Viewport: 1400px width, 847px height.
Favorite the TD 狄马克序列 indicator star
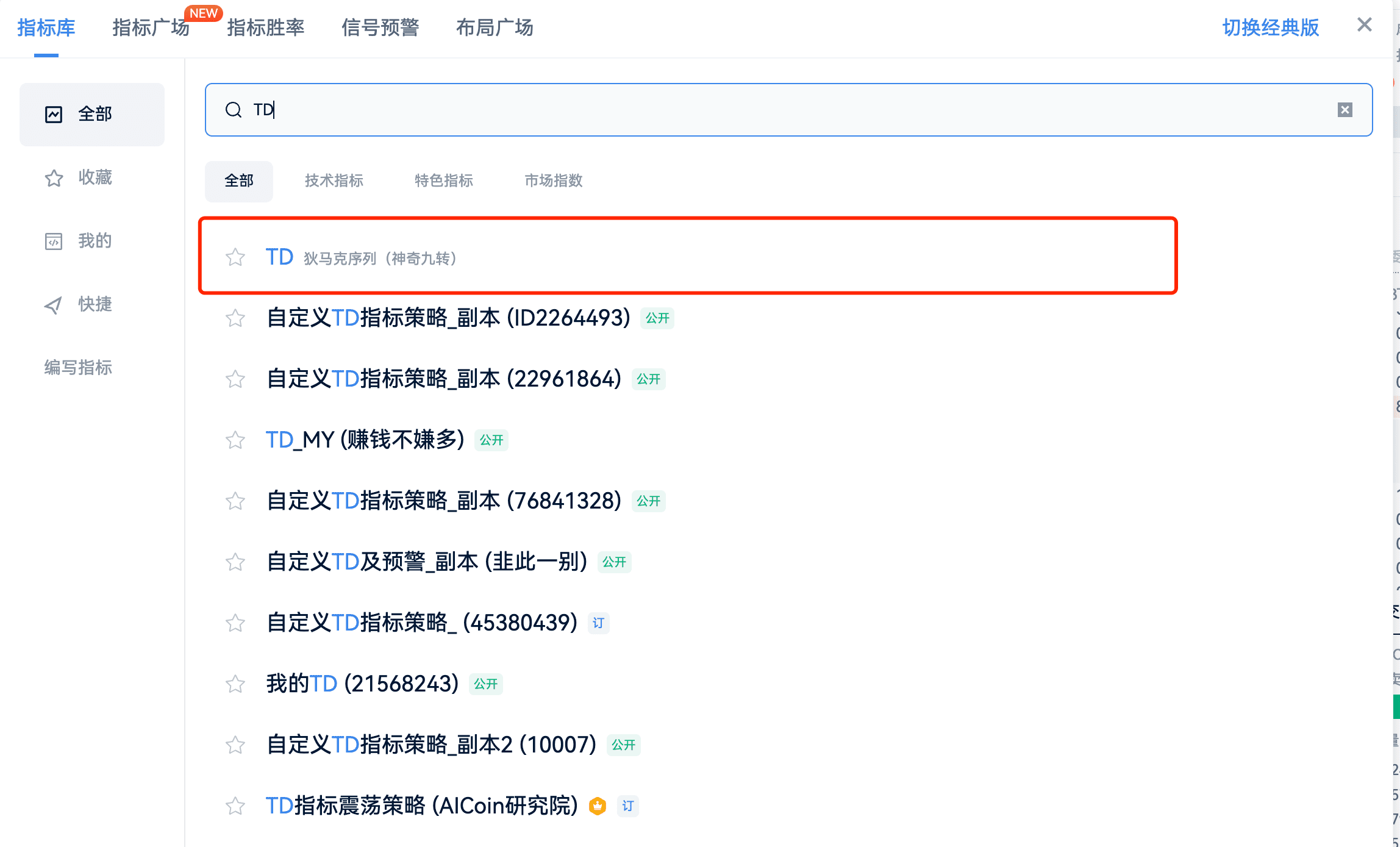(235, 257)
